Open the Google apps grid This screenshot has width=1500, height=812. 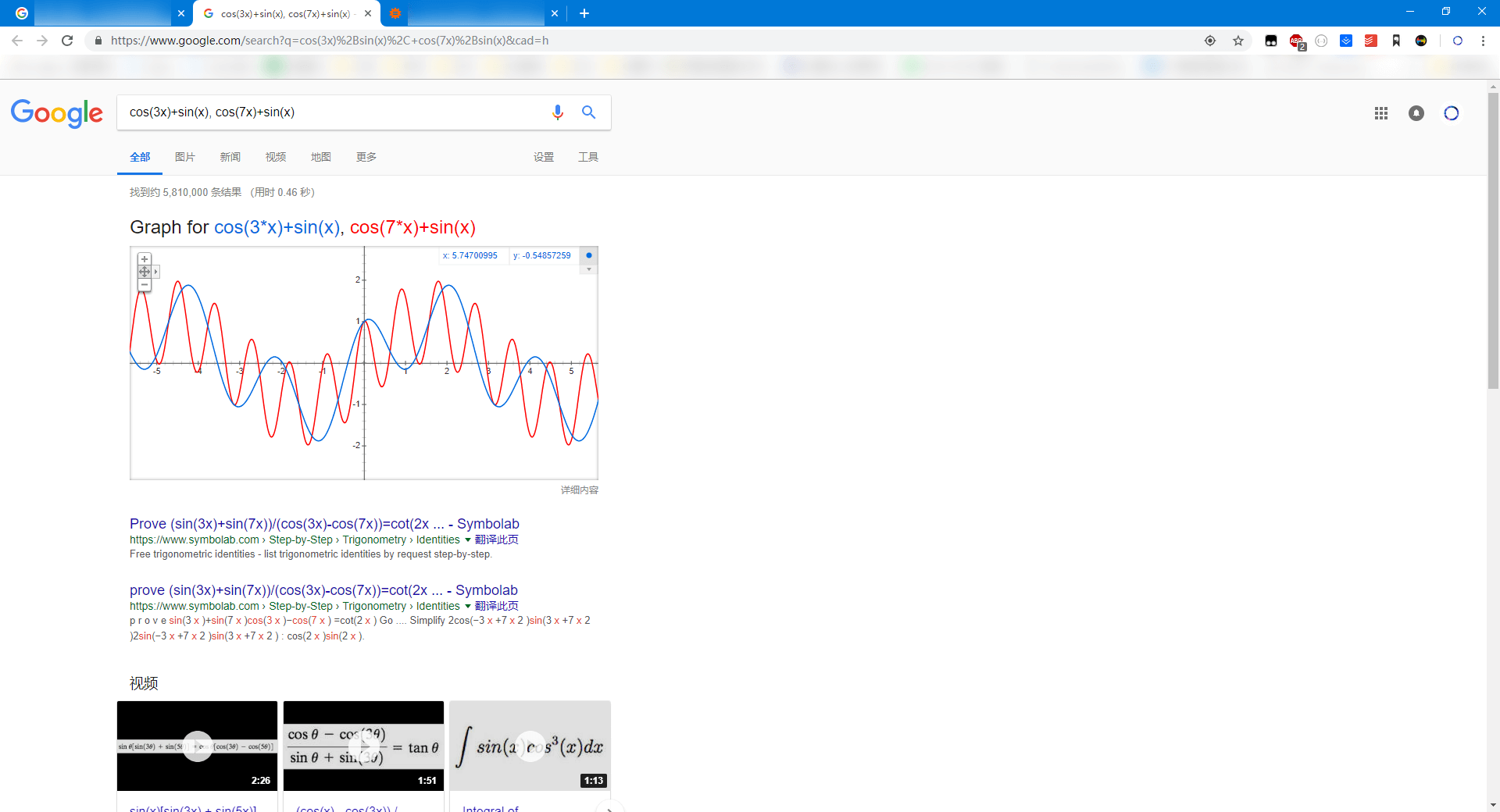pyautogui.click(x=1380, y=113)
